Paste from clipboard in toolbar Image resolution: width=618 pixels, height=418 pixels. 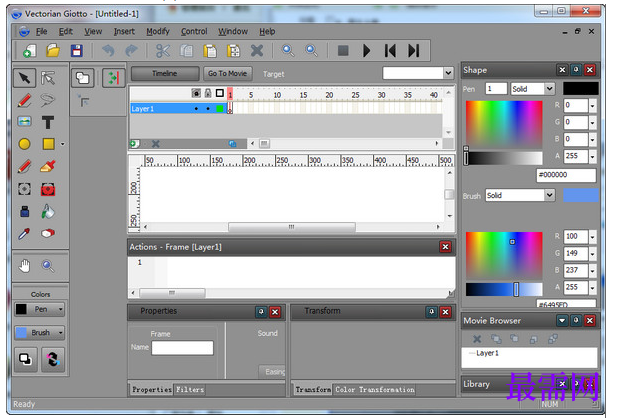(210, 51)
